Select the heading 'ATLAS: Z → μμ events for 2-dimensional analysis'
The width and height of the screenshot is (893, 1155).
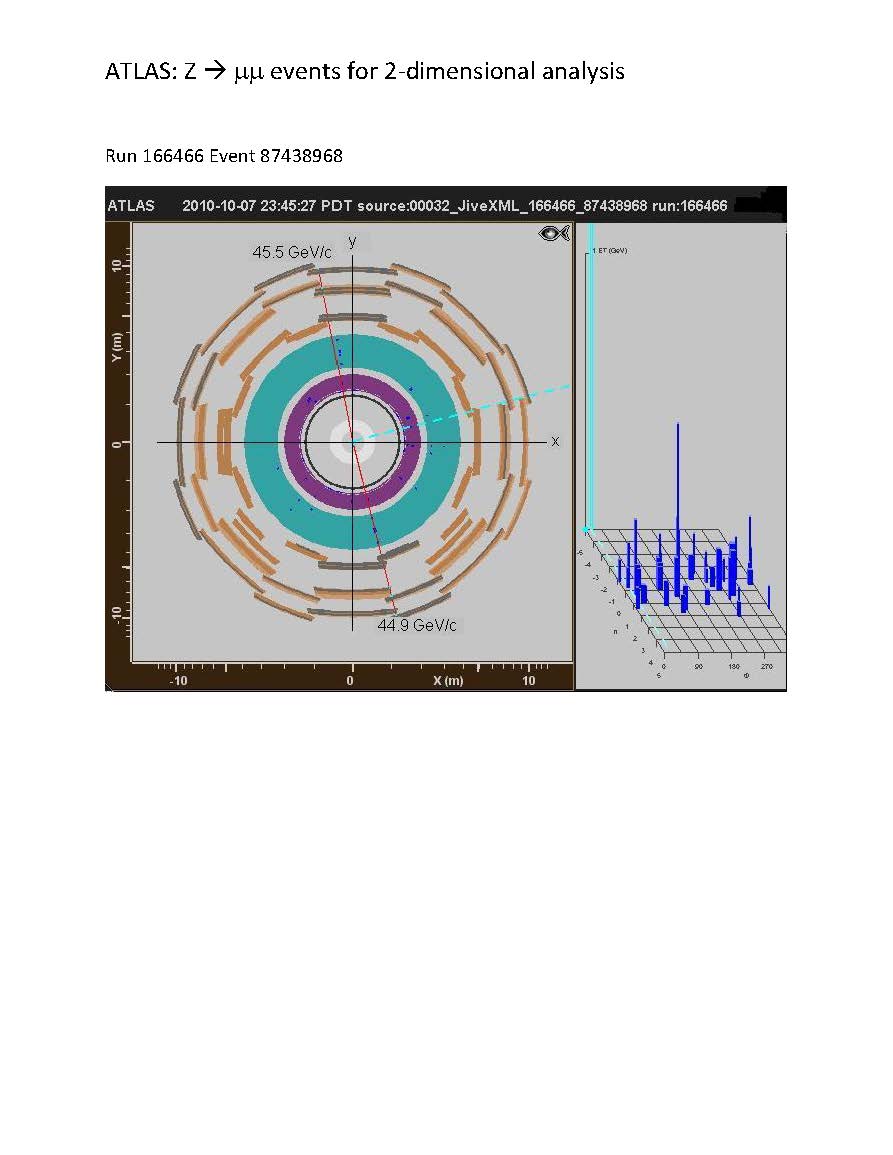tap(365, 71)
